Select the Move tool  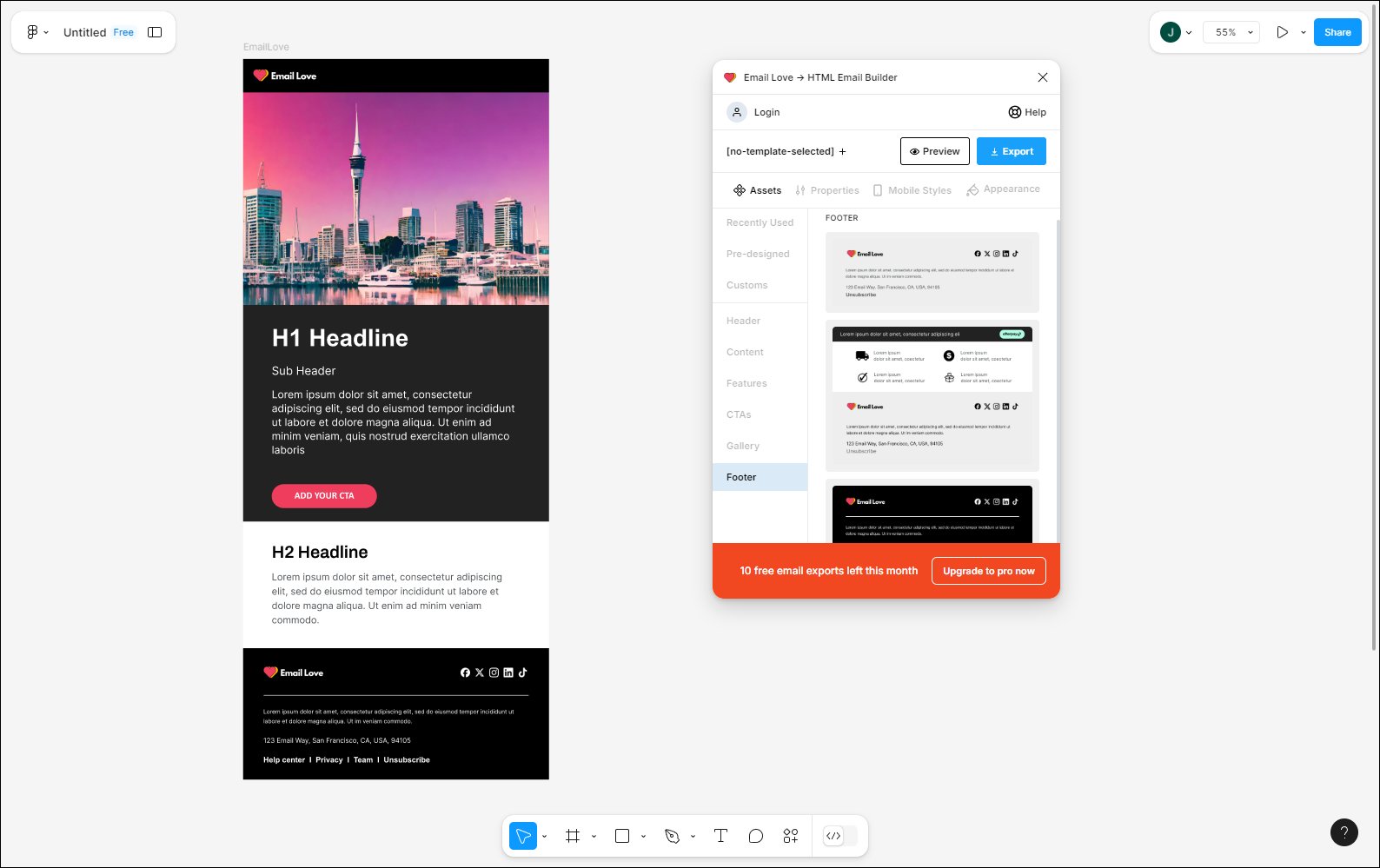click(x=523, y=836)
